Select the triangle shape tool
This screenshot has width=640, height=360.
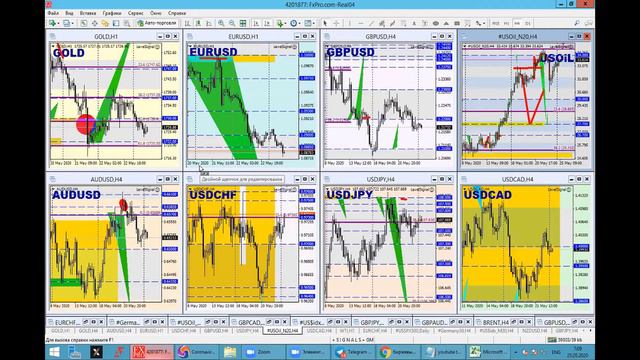point(446,23)
